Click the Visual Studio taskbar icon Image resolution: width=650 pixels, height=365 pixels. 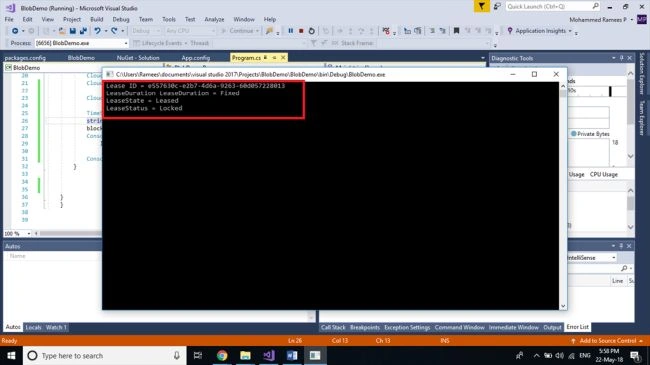pyautogui.click(x=269, y=355)
